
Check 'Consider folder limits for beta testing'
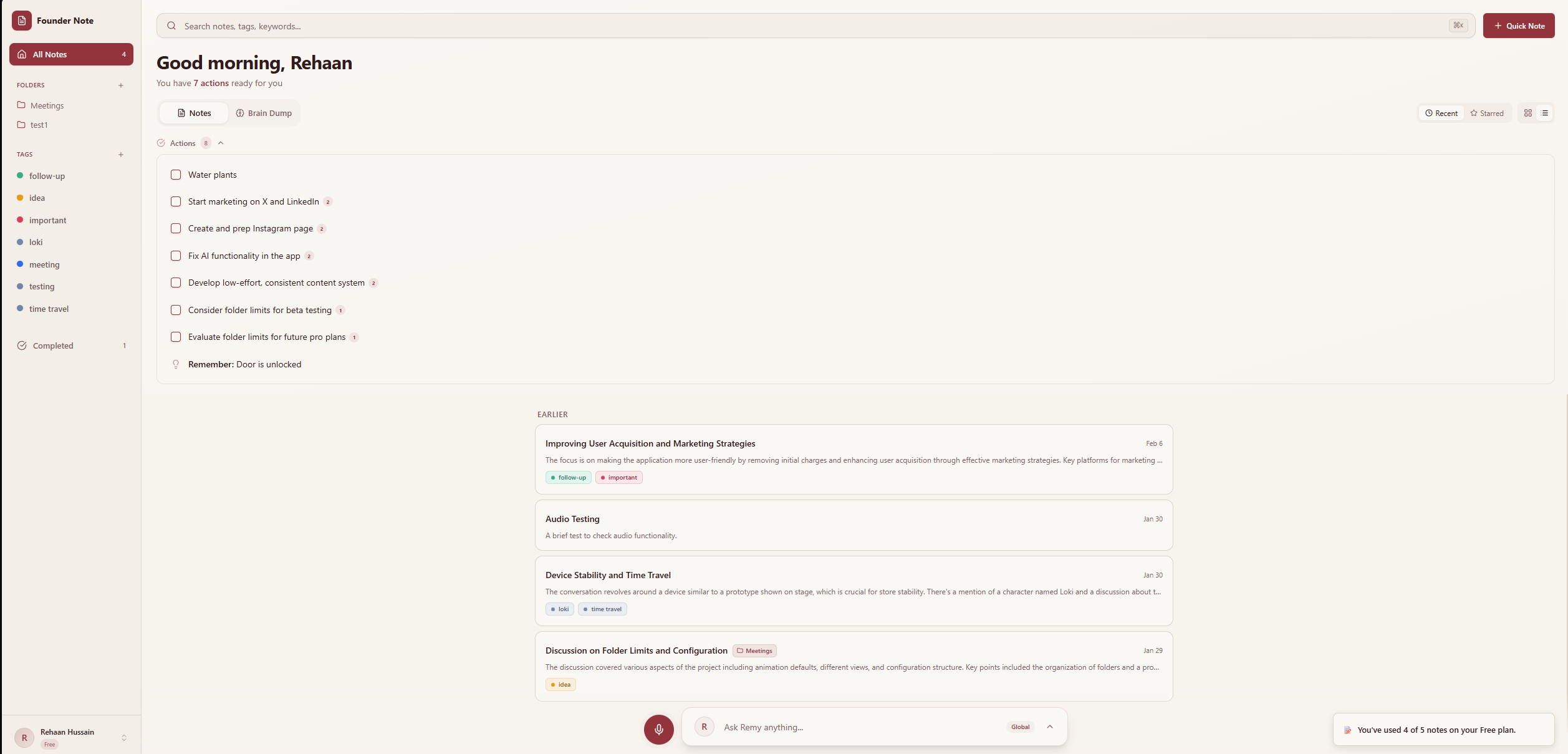176,310
